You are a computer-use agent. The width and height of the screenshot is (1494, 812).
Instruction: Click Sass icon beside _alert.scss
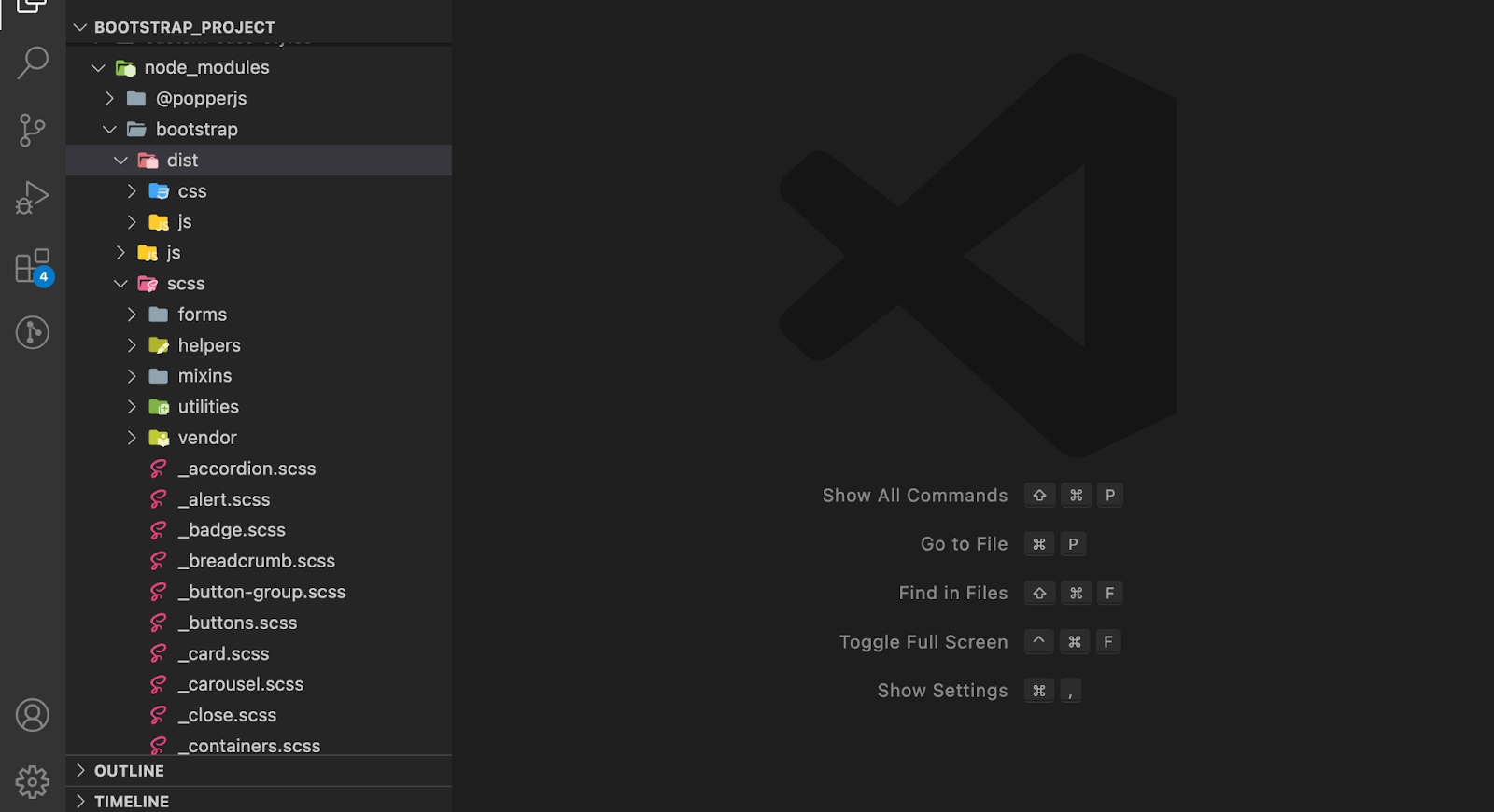pyautogui.click(x=159, y=498)
